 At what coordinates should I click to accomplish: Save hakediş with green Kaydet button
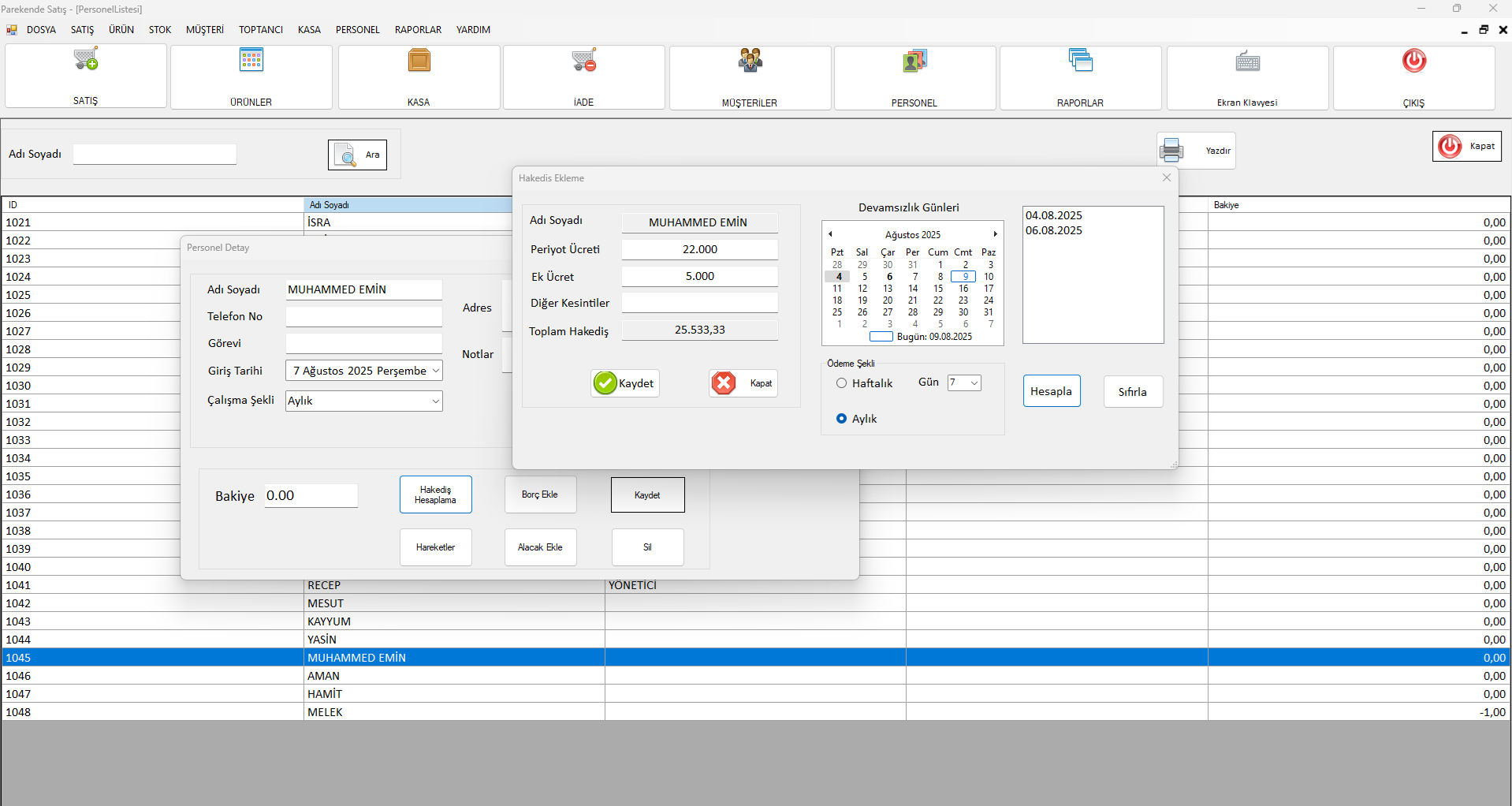point(625,383)
